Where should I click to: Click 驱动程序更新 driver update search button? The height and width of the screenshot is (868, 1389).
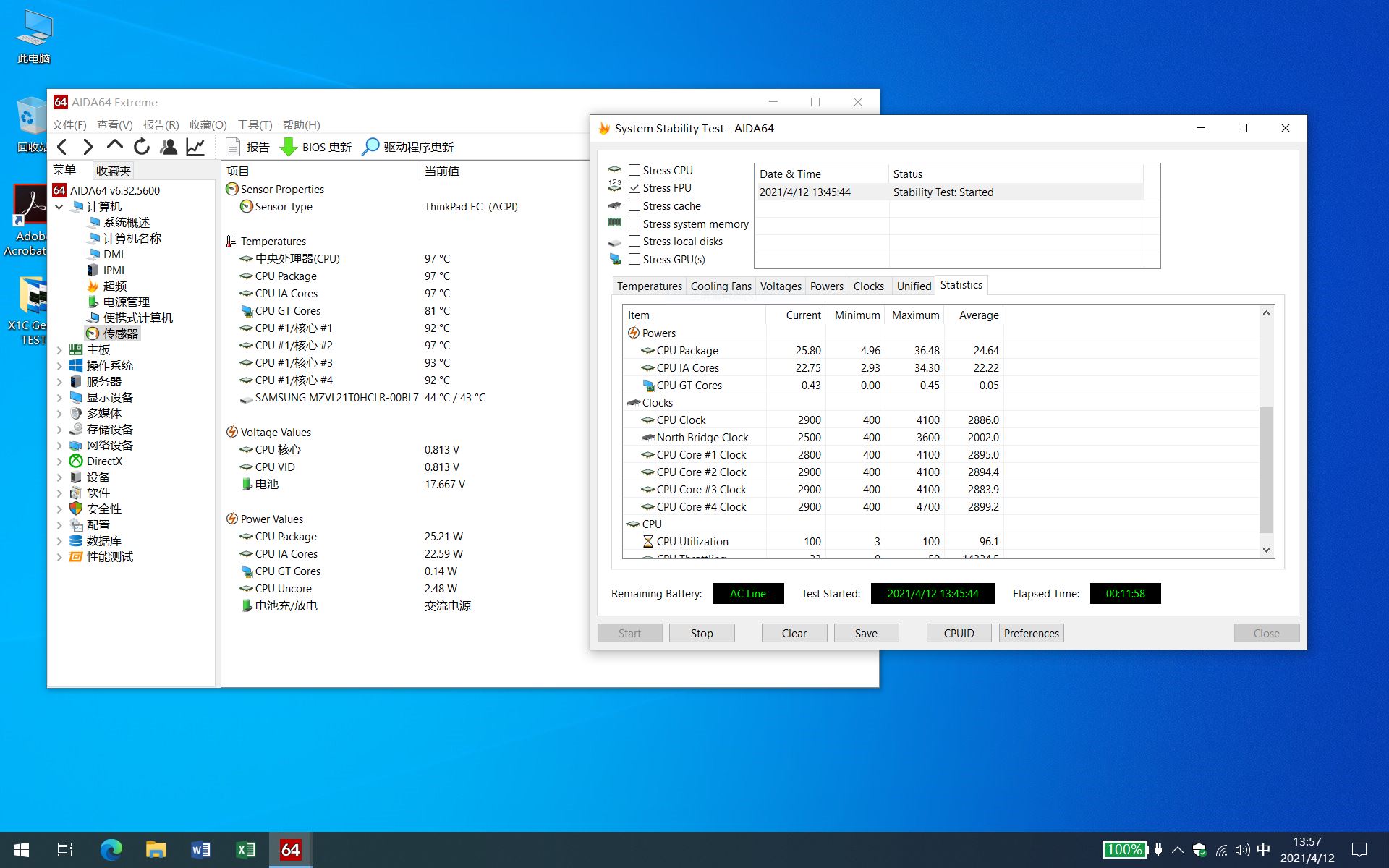(408, 147)
